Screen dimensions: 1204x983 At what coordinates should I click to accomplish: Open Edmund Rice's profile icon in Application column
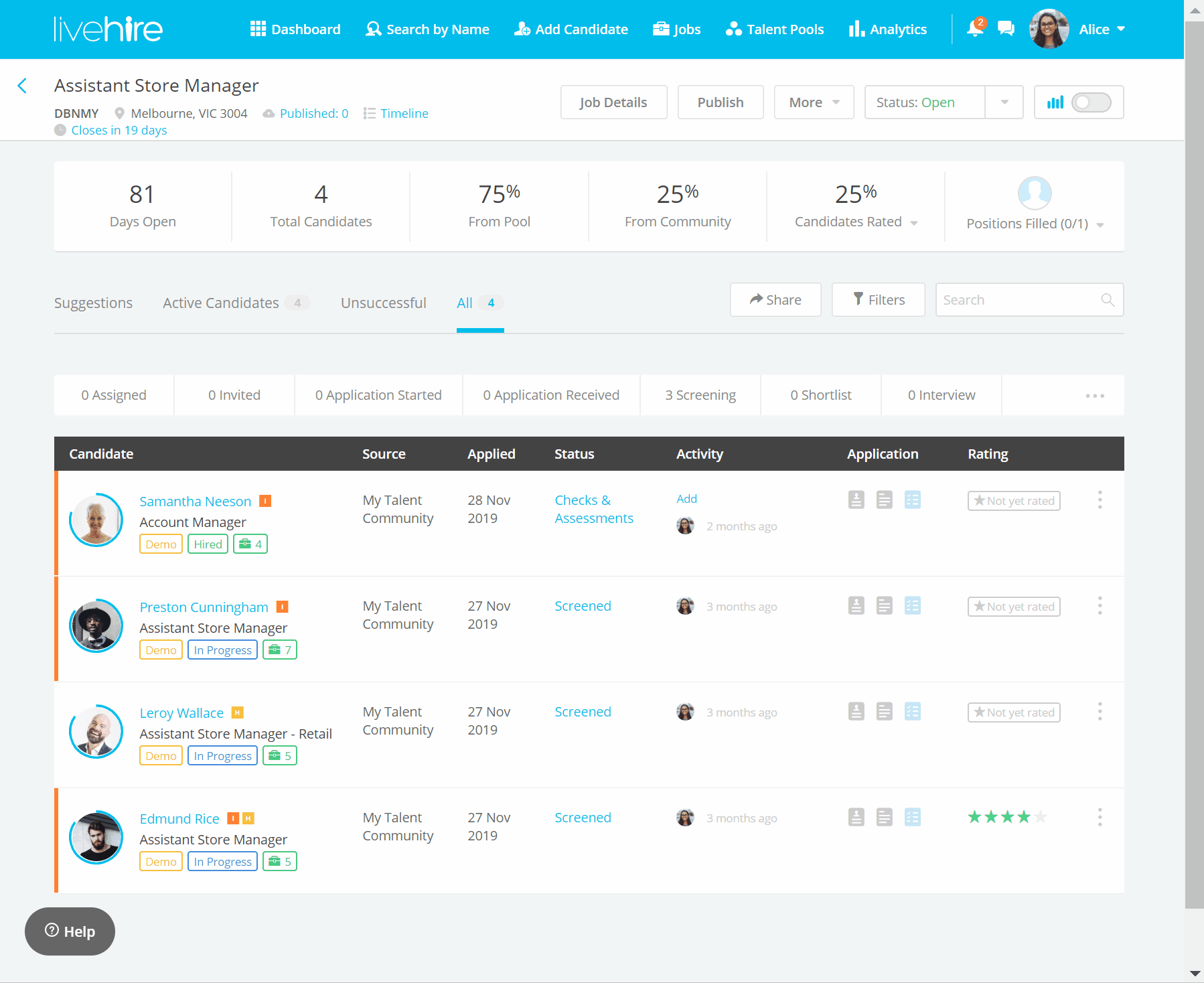coord(856,817)
